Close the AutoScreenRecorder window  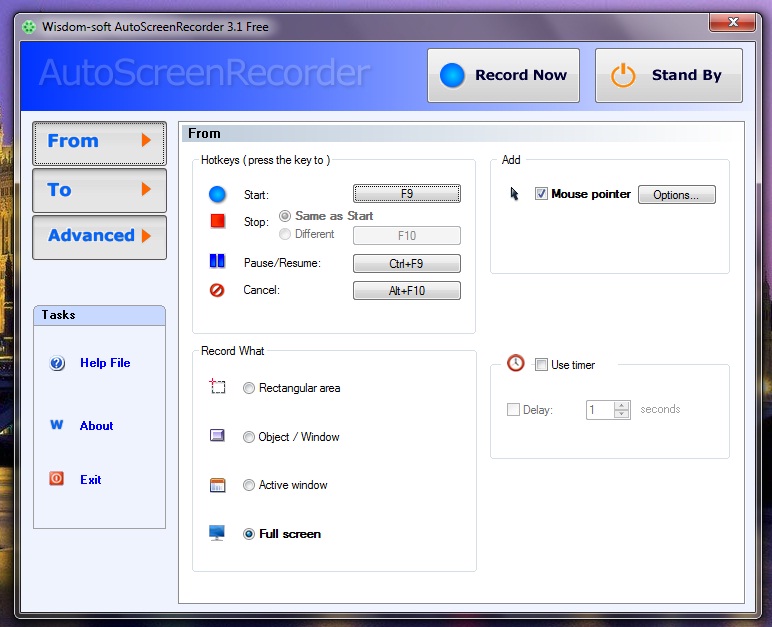pos(733,22)
